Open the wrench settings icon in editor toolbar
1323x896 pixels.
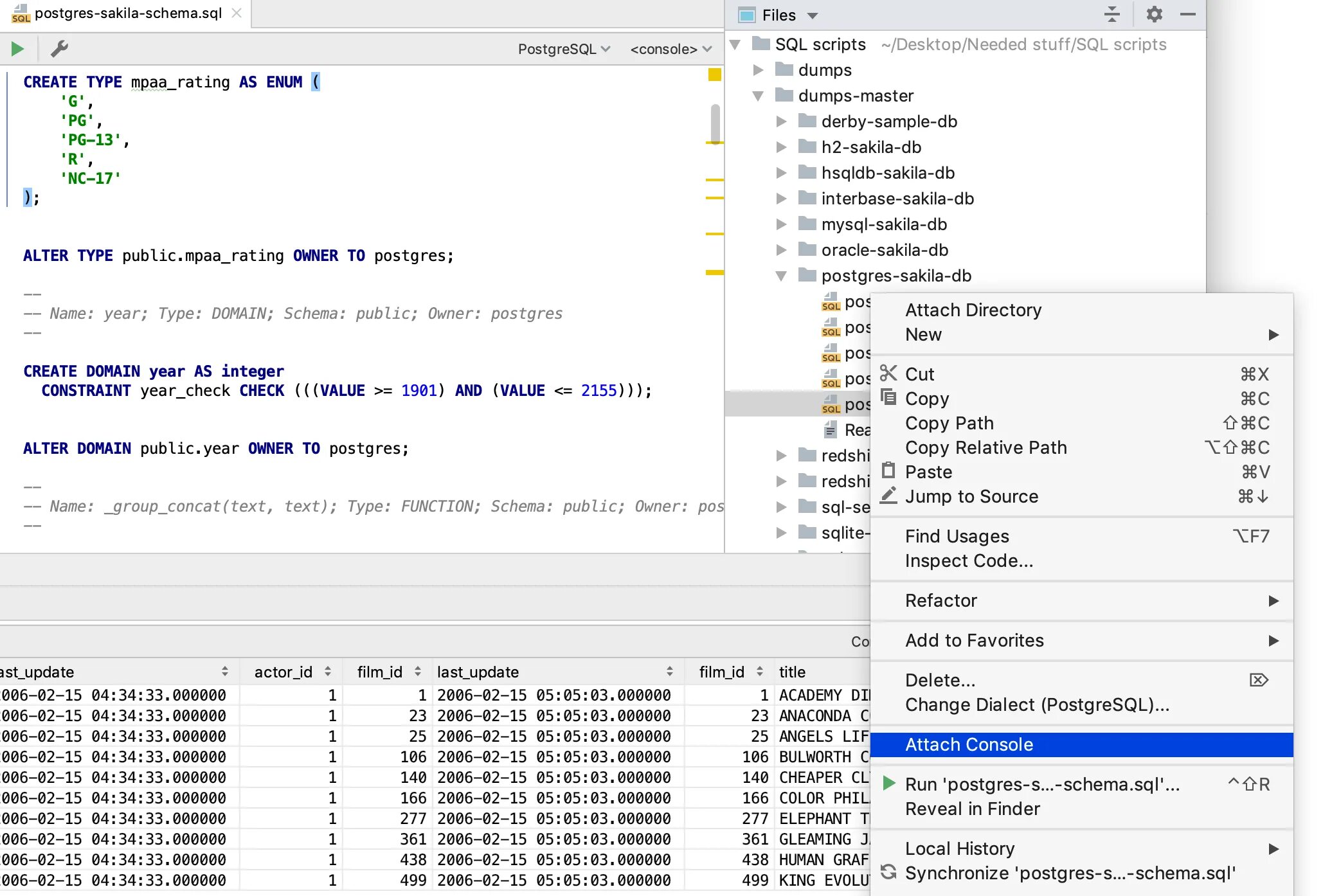point(59,49)
